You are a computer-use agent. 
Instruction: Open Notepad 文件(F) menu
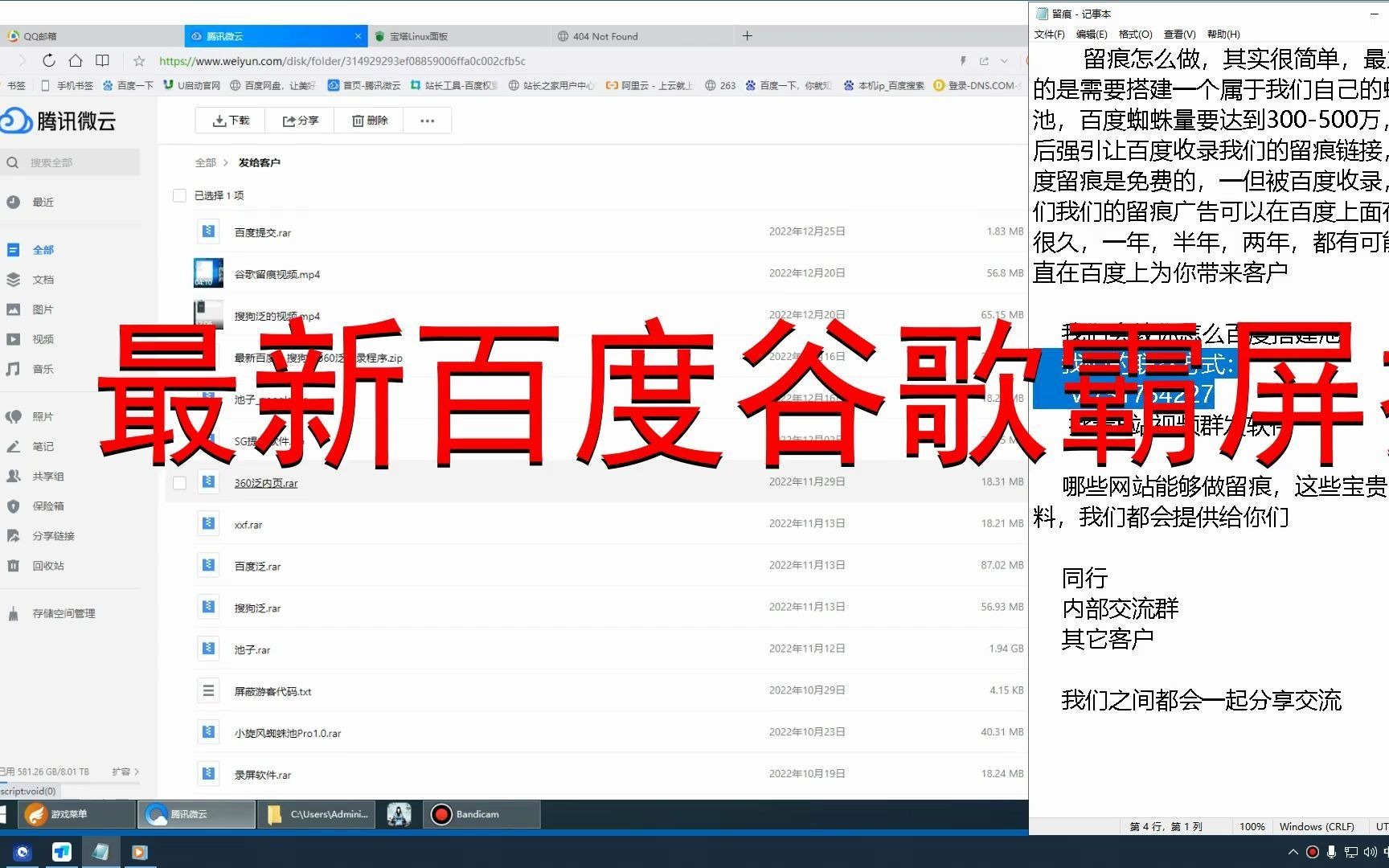(1049, 34)
